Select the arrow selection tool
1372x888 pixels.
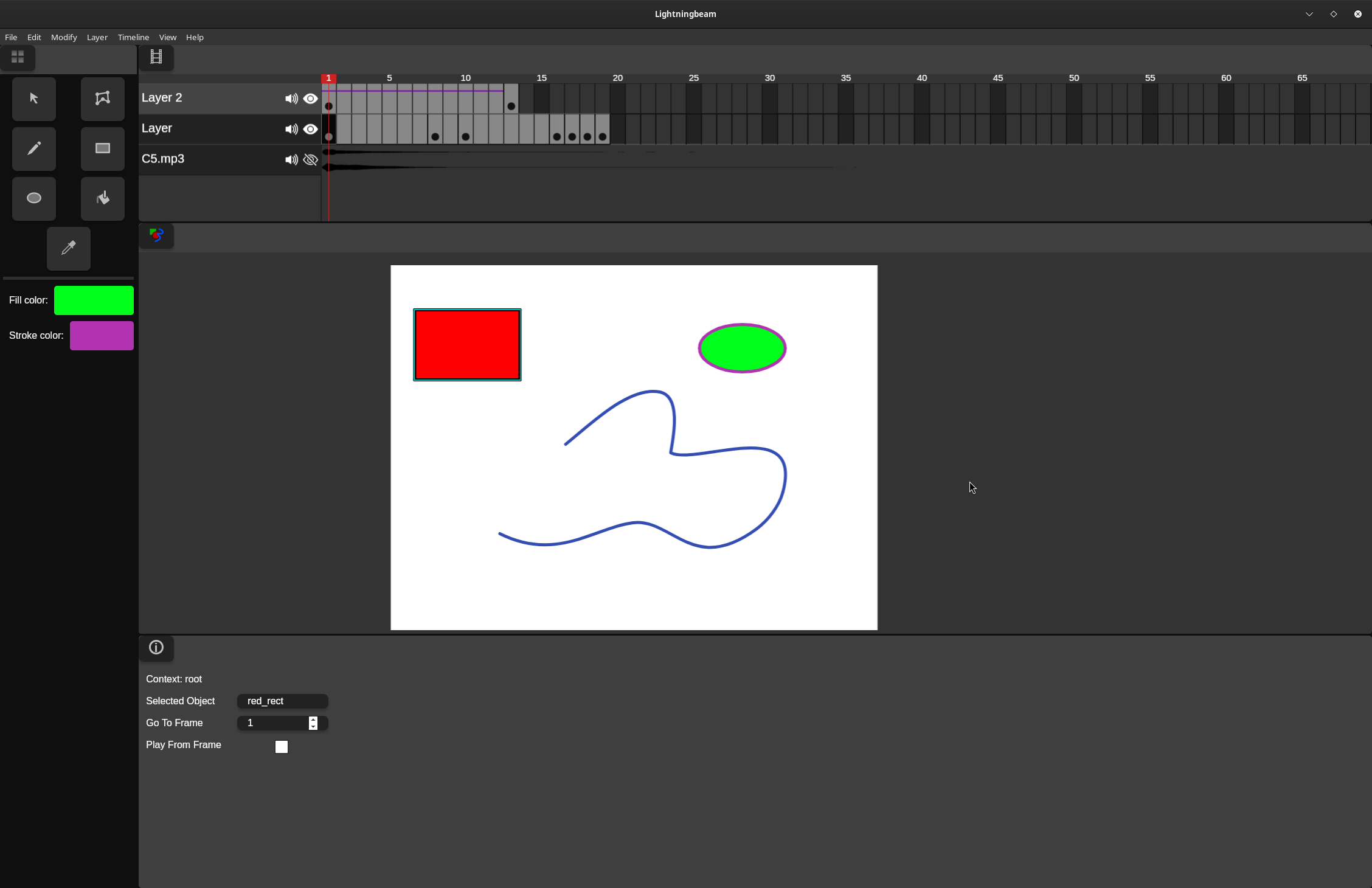pyautogui.click(x=33, y=99)
